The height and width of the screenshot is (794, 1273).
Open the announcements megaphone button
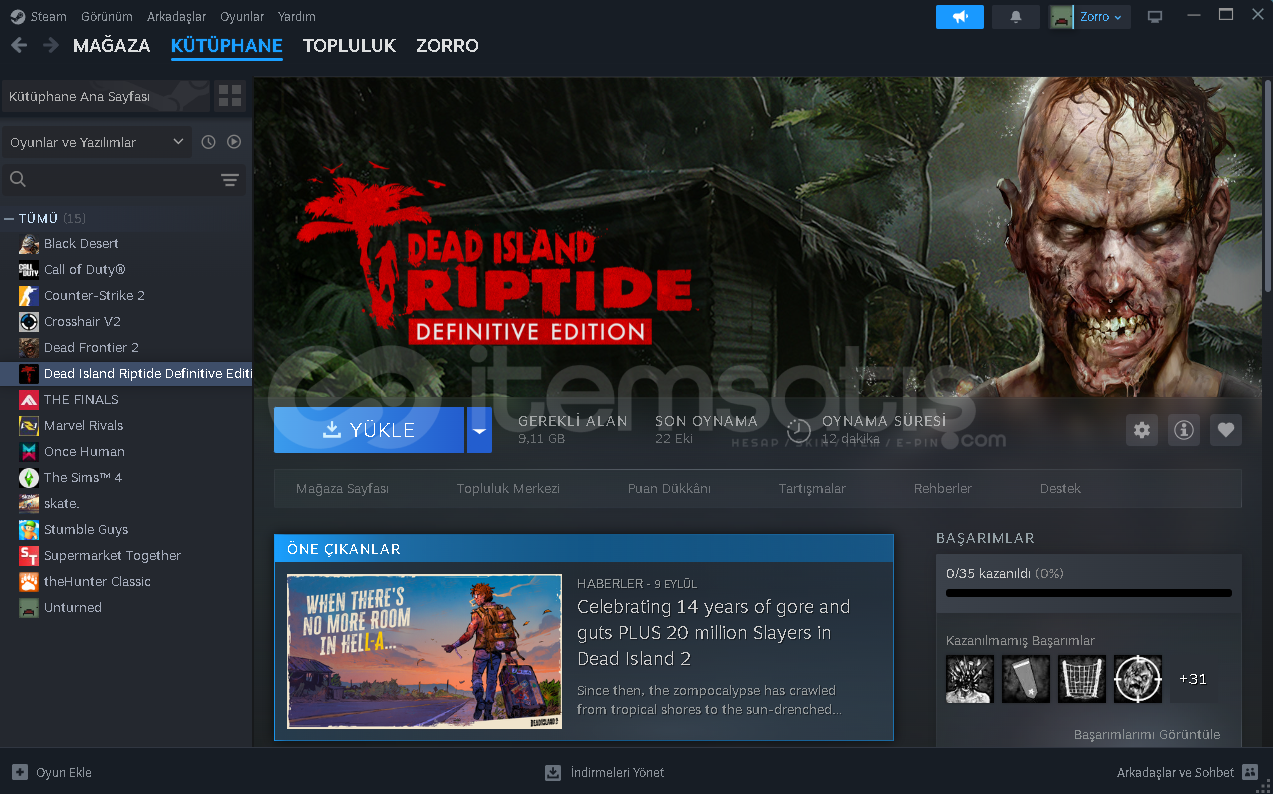(960, 17)
